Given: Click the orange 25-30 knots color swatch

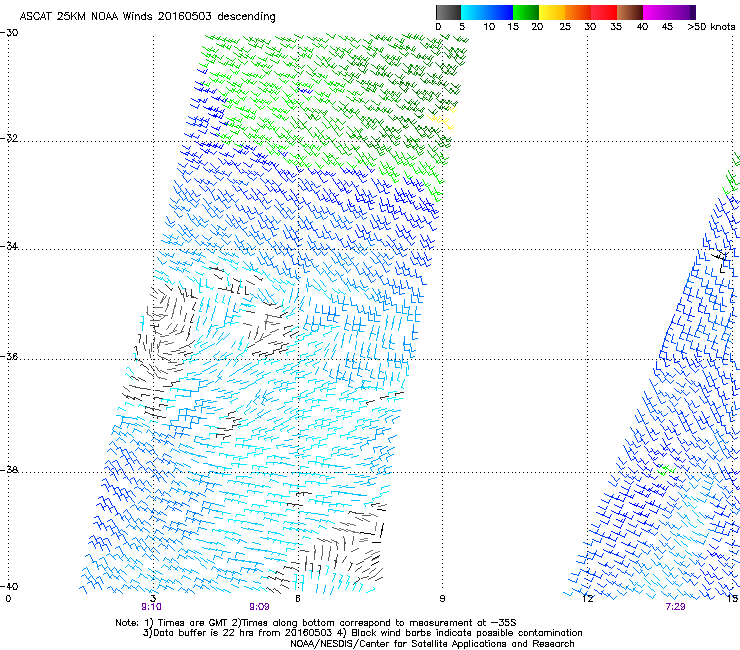Looking at the screenshot, I should [578, 12].
